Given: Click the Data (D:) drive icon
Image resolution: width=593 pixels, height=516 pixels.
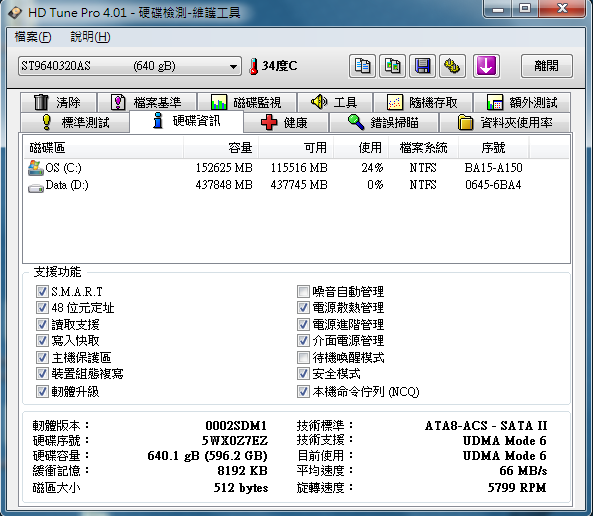Looking at the screenshot, I should click(36, 187).
